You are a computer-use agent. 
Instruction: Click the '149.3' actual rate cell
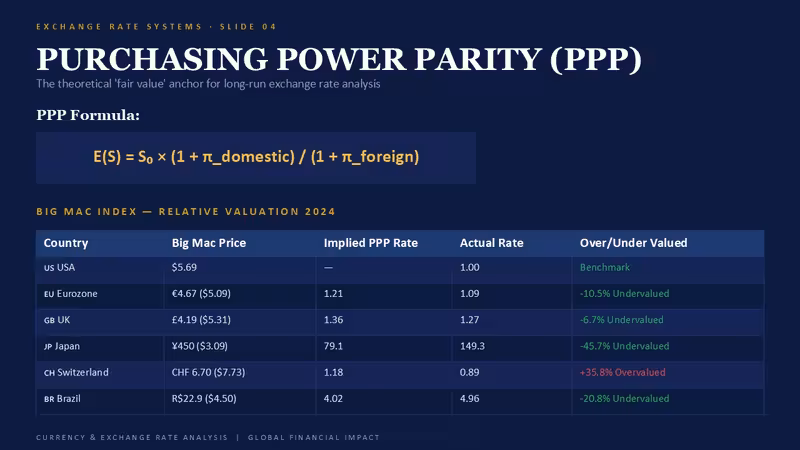472,346
